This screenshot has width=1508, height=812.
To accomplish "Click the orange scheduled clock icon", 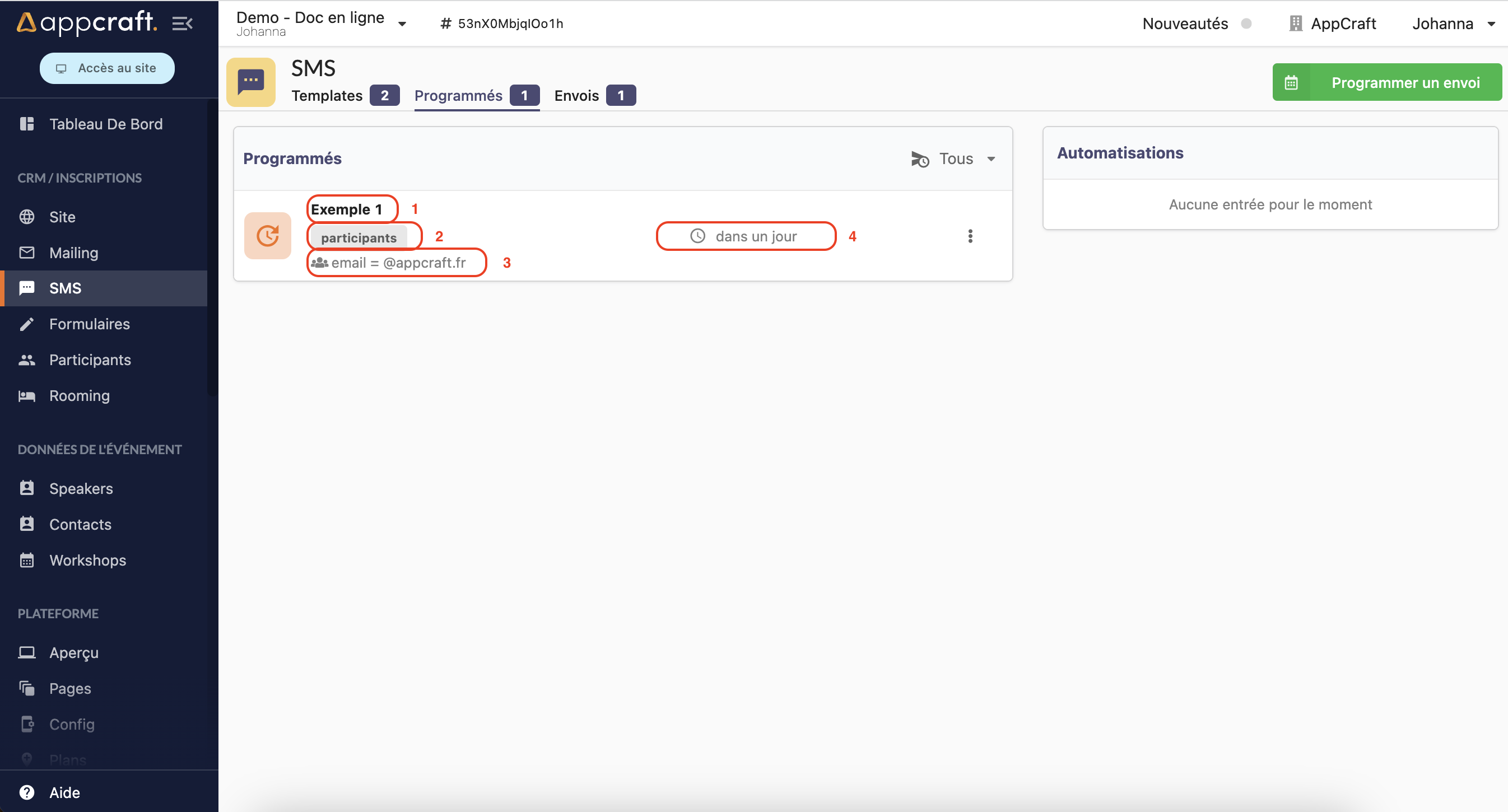I will coord(268,236).
